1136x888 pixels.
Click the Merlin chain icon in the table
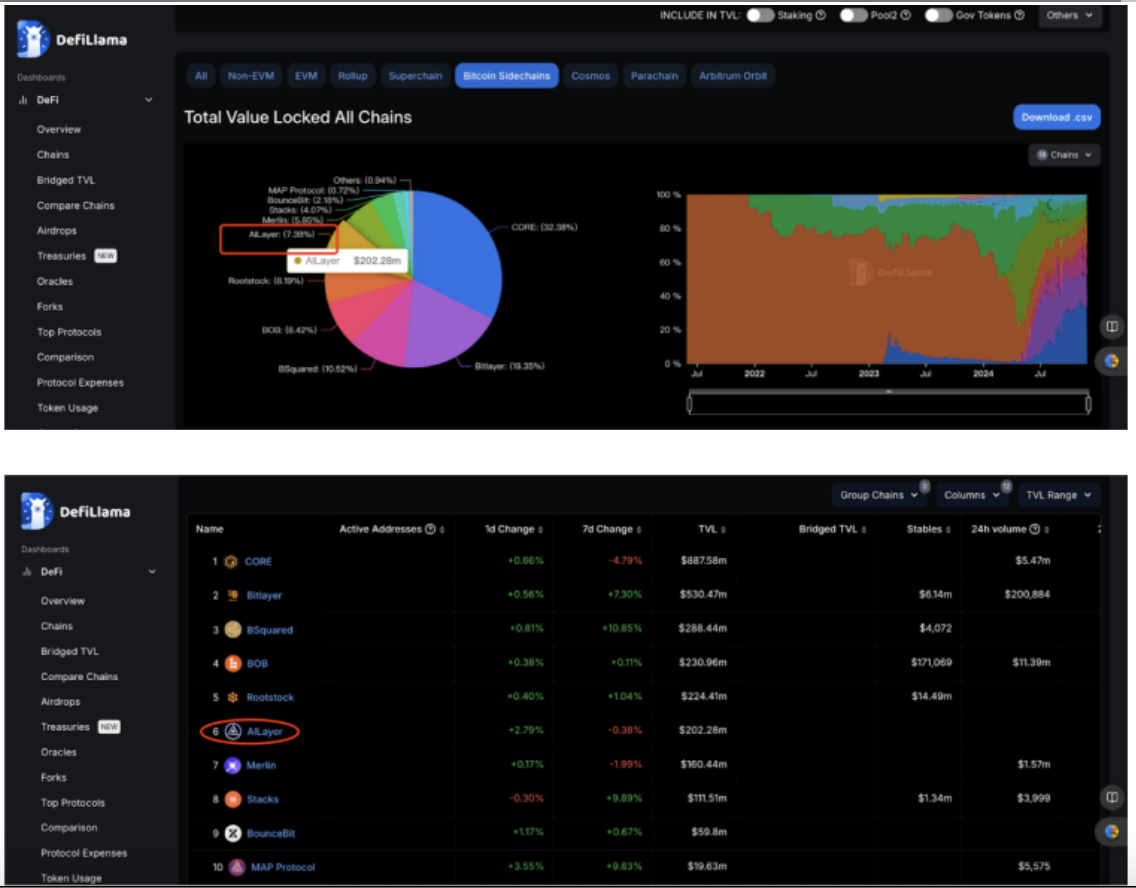[233, 766]
